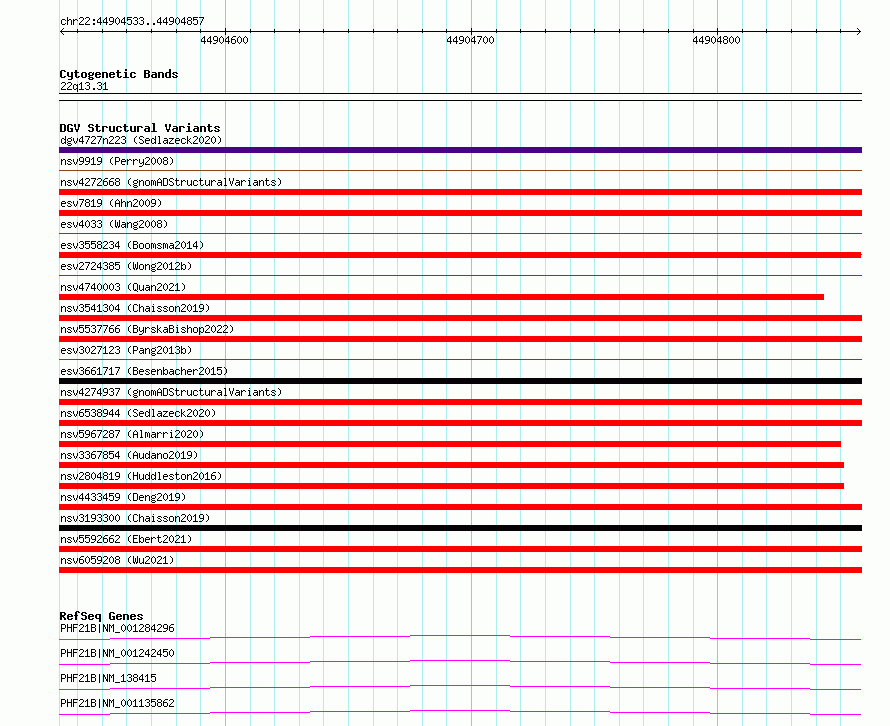Click the red bar of nsv5592662
The image size is (890, 726).
(460, 549)
